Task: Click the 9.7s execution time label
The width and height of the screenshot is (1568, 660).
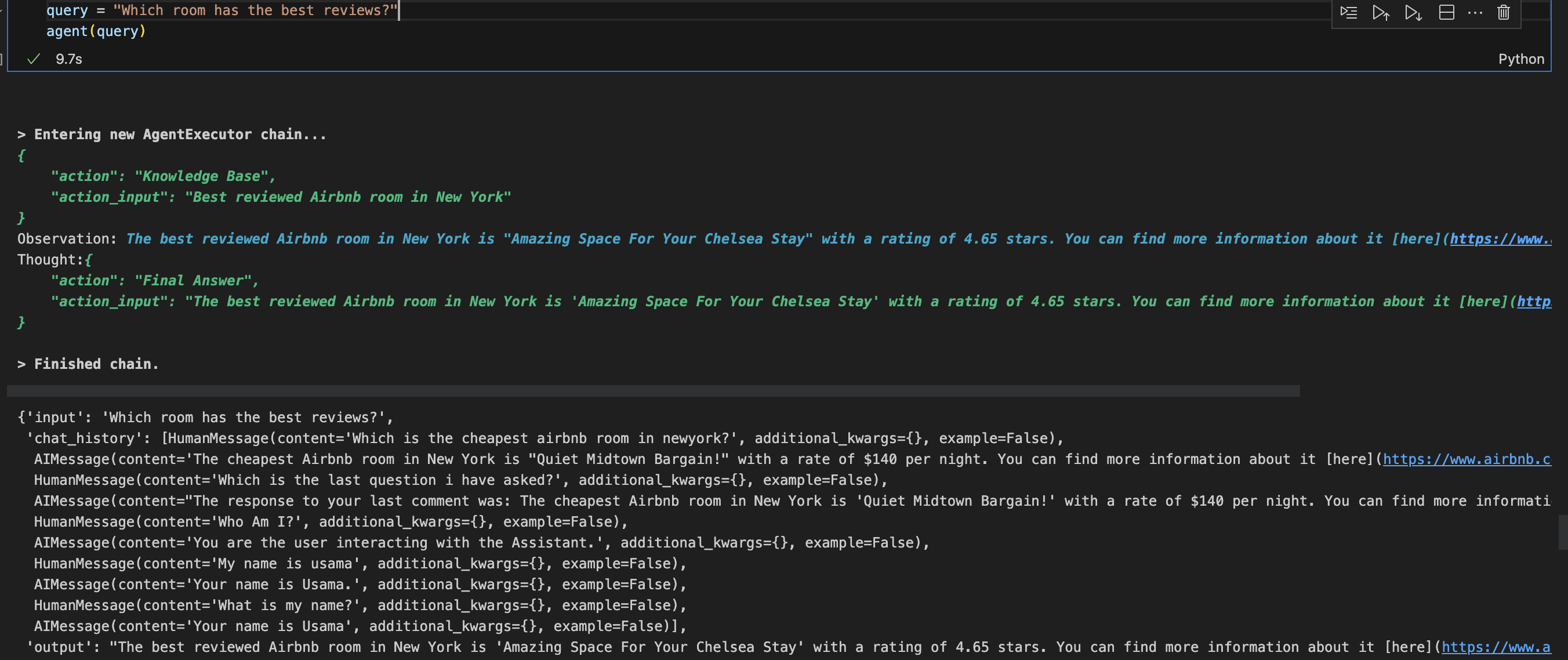Action: click(x=69, y=59)
